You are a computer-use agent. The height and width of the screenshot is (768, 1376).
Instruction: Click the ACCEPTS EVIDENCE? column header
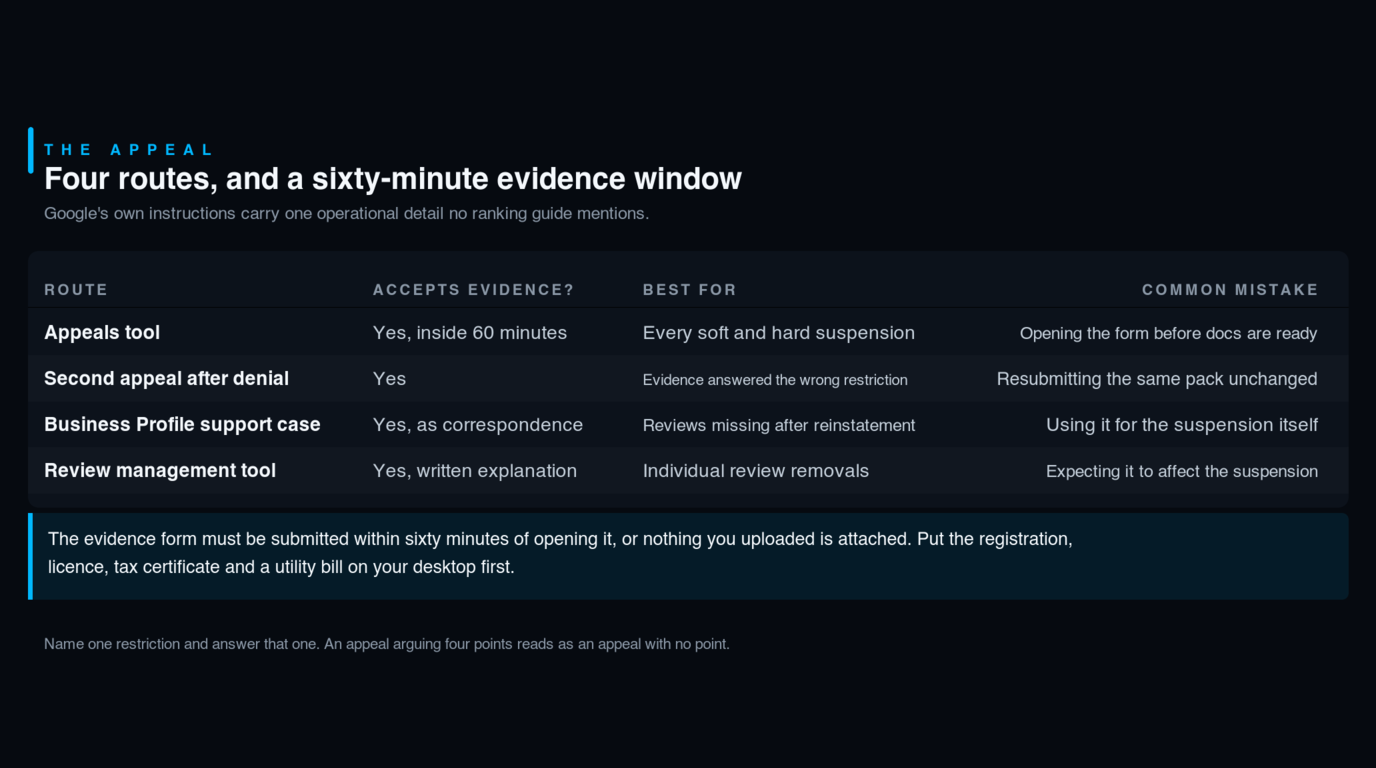[474, 290]
